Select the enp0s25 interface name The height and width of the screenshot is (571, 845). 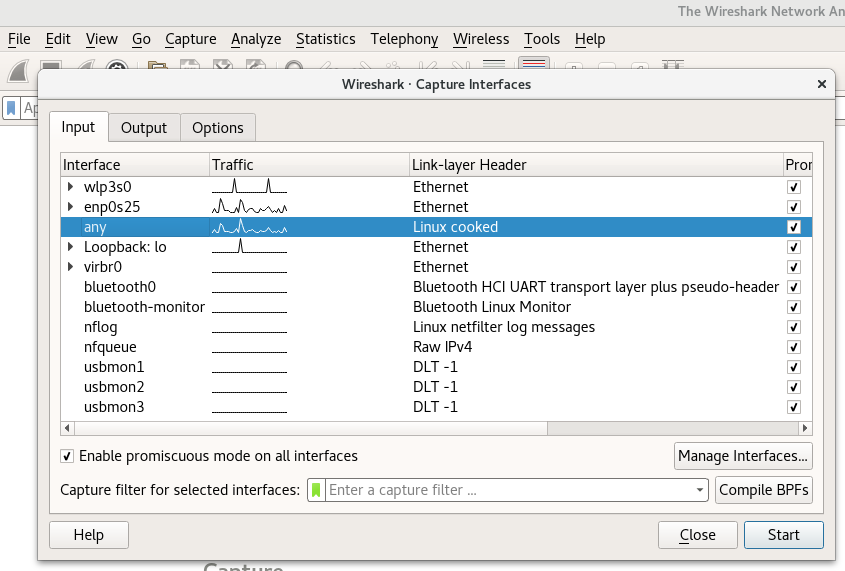click(x=112, y=207)
